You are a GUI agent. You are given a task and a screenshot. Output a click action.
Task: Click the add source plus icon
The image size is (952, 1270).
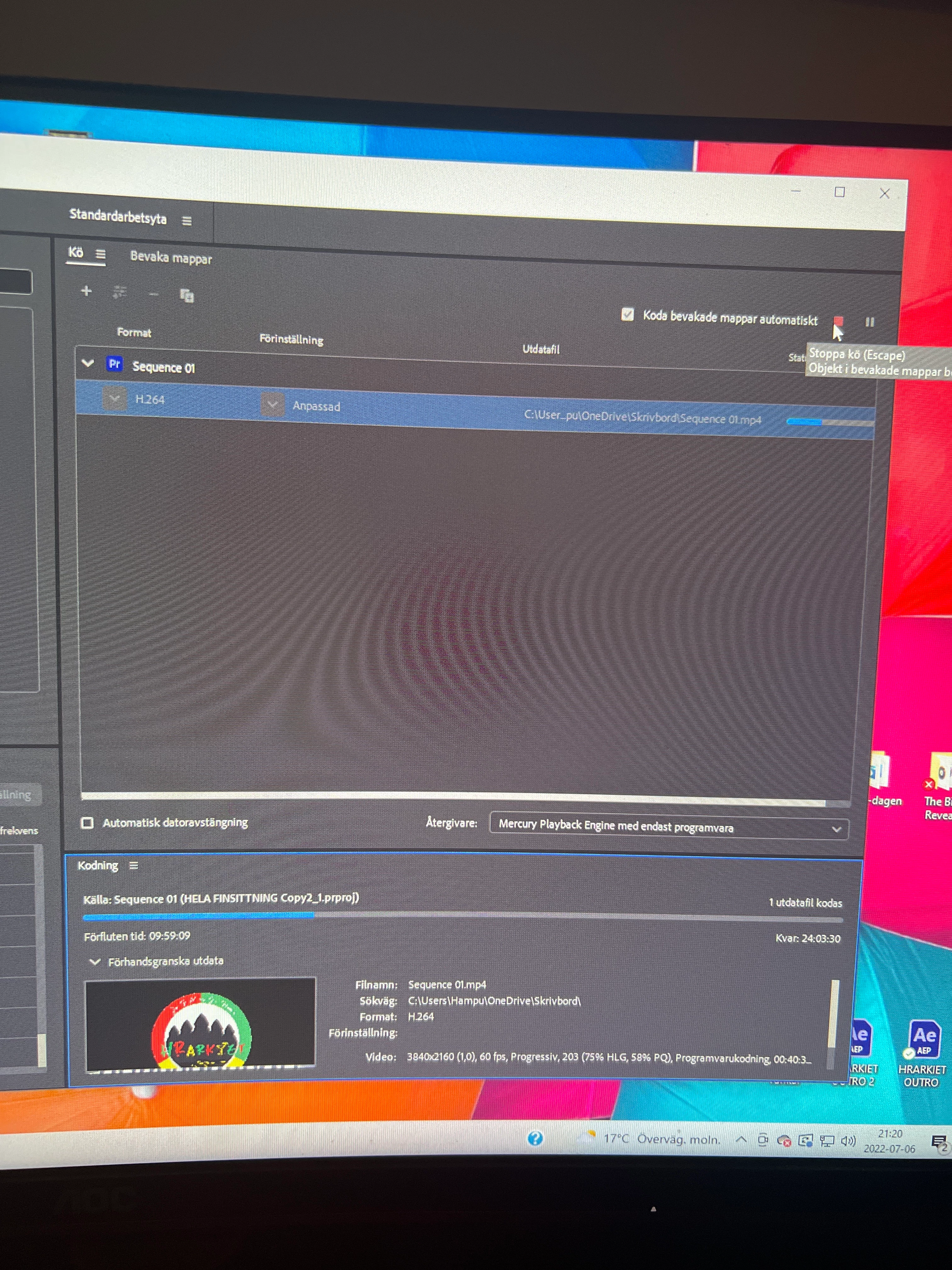tap(86, 291)
